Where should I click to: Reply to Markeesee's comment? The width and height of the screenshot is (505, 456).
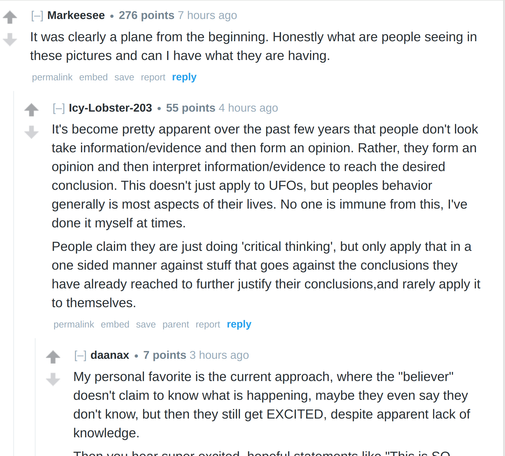click(x=184, y=77)
